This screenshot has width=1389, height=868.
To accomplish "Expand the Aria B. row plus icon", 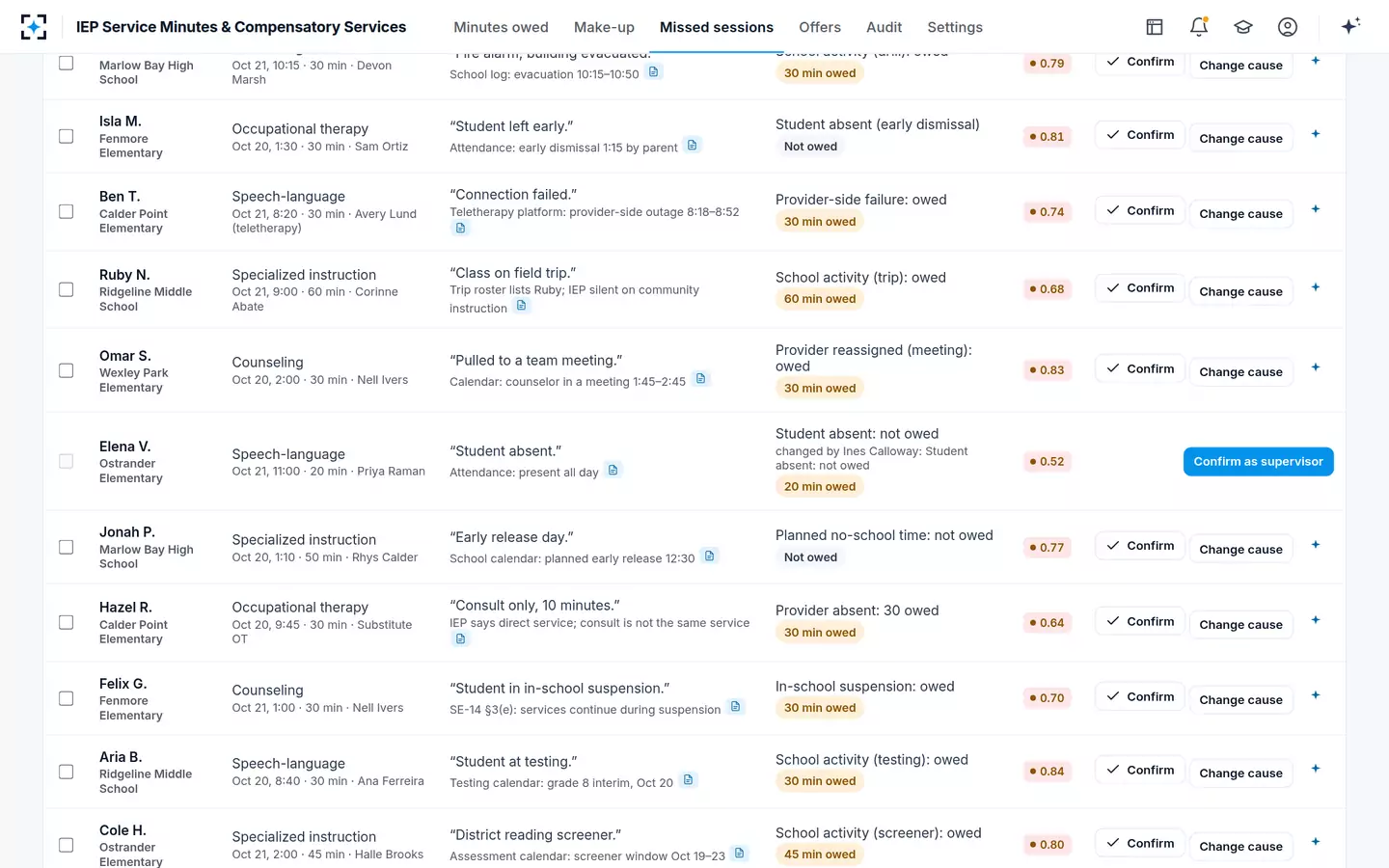I will [x=1316, y=769].
